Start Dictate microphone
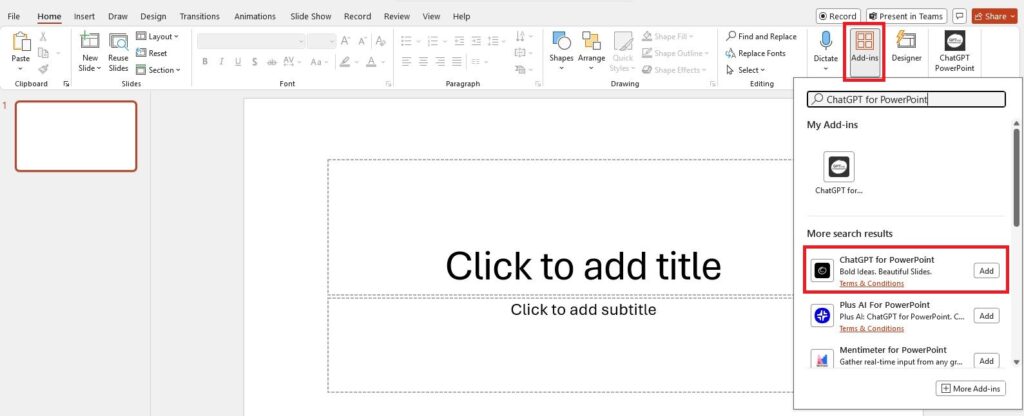This screenshot has height=416, width=1024. 825,51
